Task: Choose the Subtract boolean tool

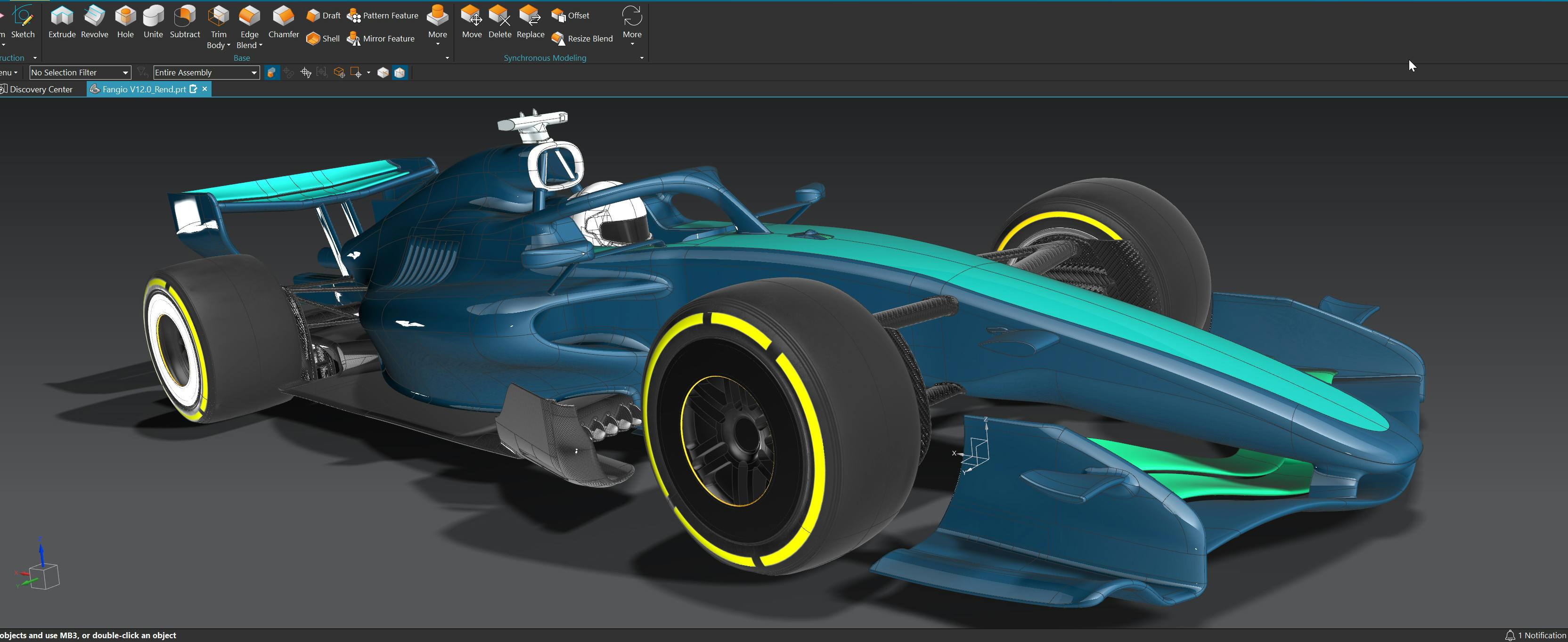Action: click(x=184, y=22)
